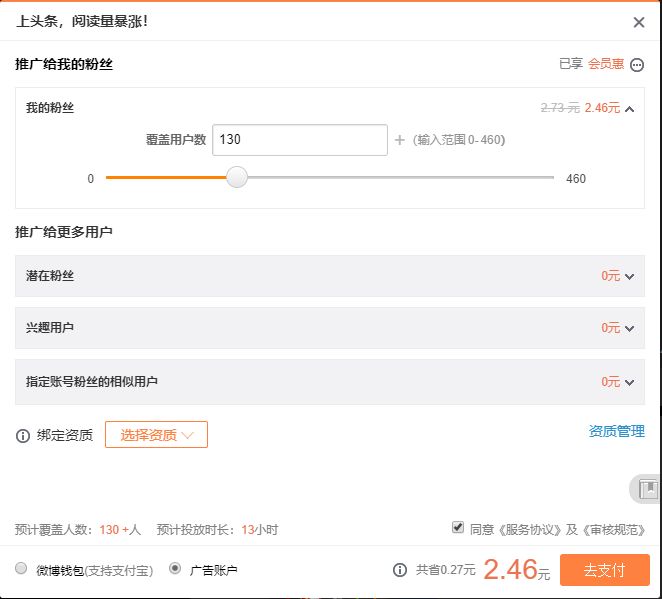Open the 《审核规范》 link
This screenshot has width=662, height=599.
tap(614, 529)
